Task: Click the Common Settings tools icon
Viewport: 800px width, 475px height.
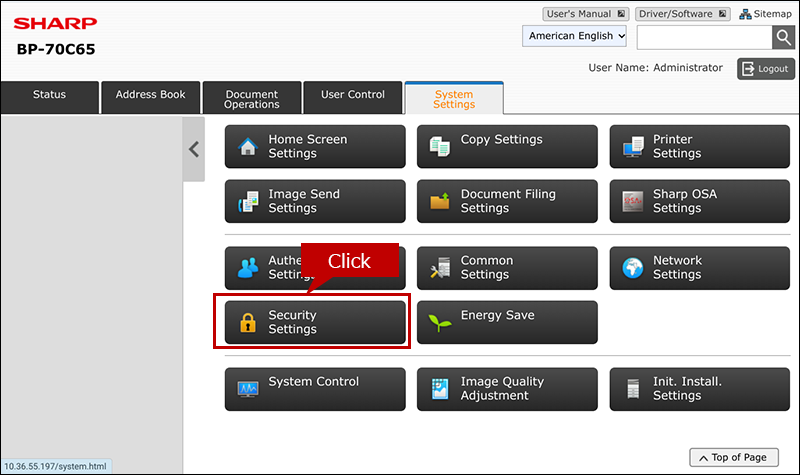Action: (440, 268)
